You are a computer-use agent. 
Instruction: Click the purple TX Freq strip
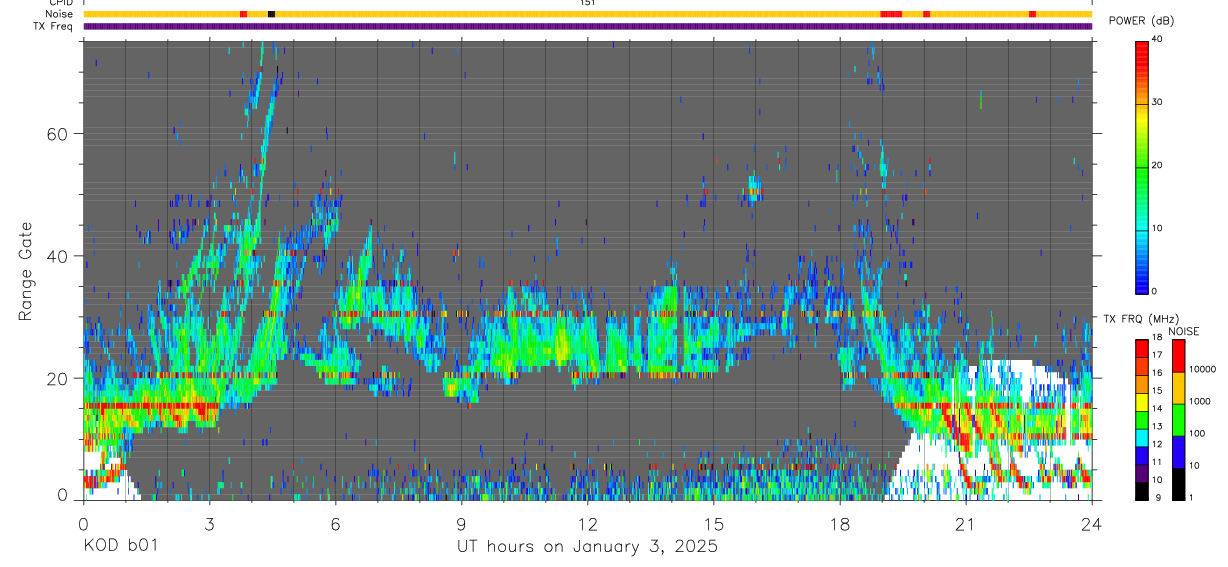point(588,26)
